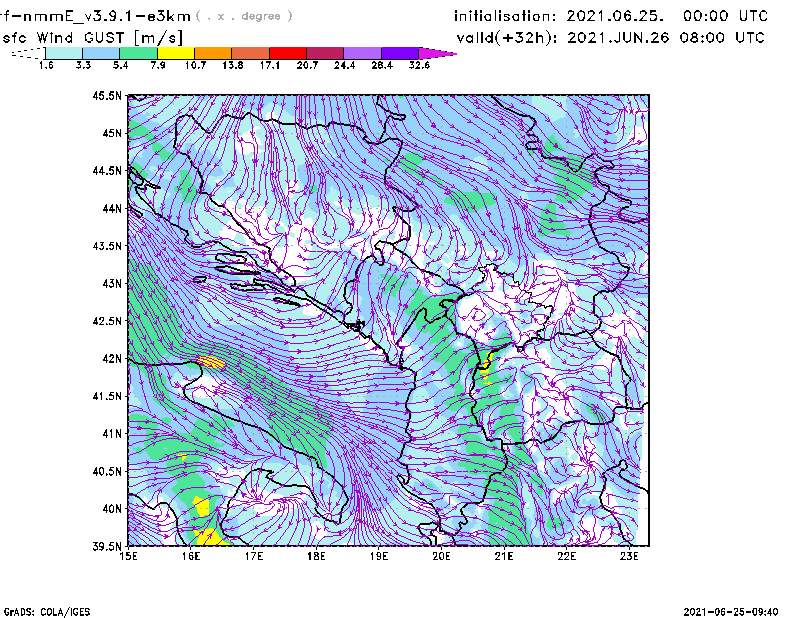Screen dimensions: 800x618
Task: Click the legend value '13.8'
Action: point(233,65)
